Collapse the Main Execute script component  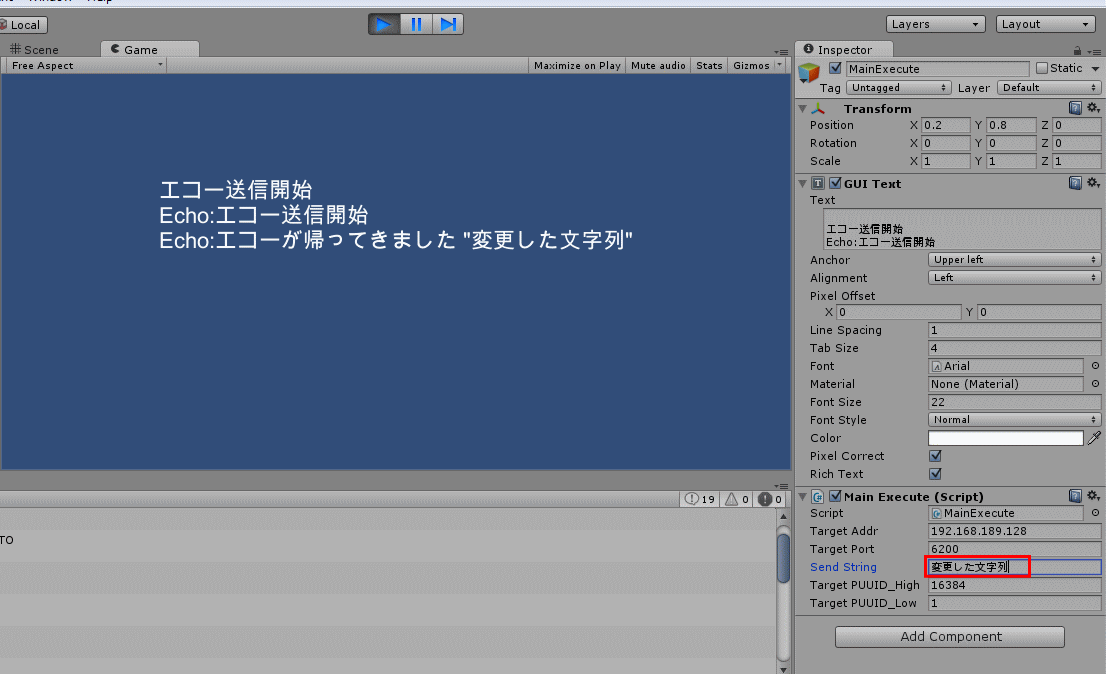(x=802, y=496)
